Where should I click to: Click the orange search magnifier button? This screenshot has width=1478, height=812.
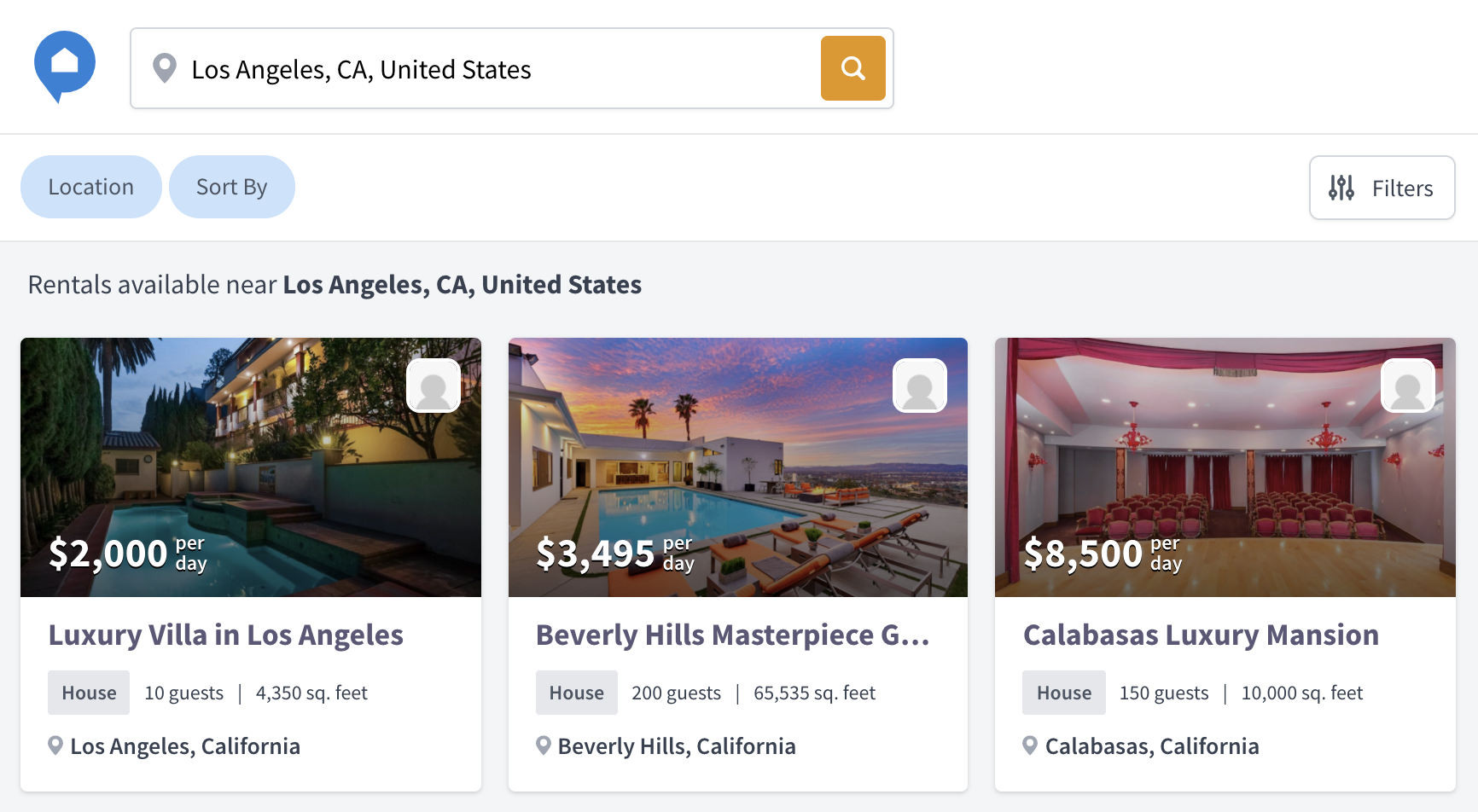852,68
